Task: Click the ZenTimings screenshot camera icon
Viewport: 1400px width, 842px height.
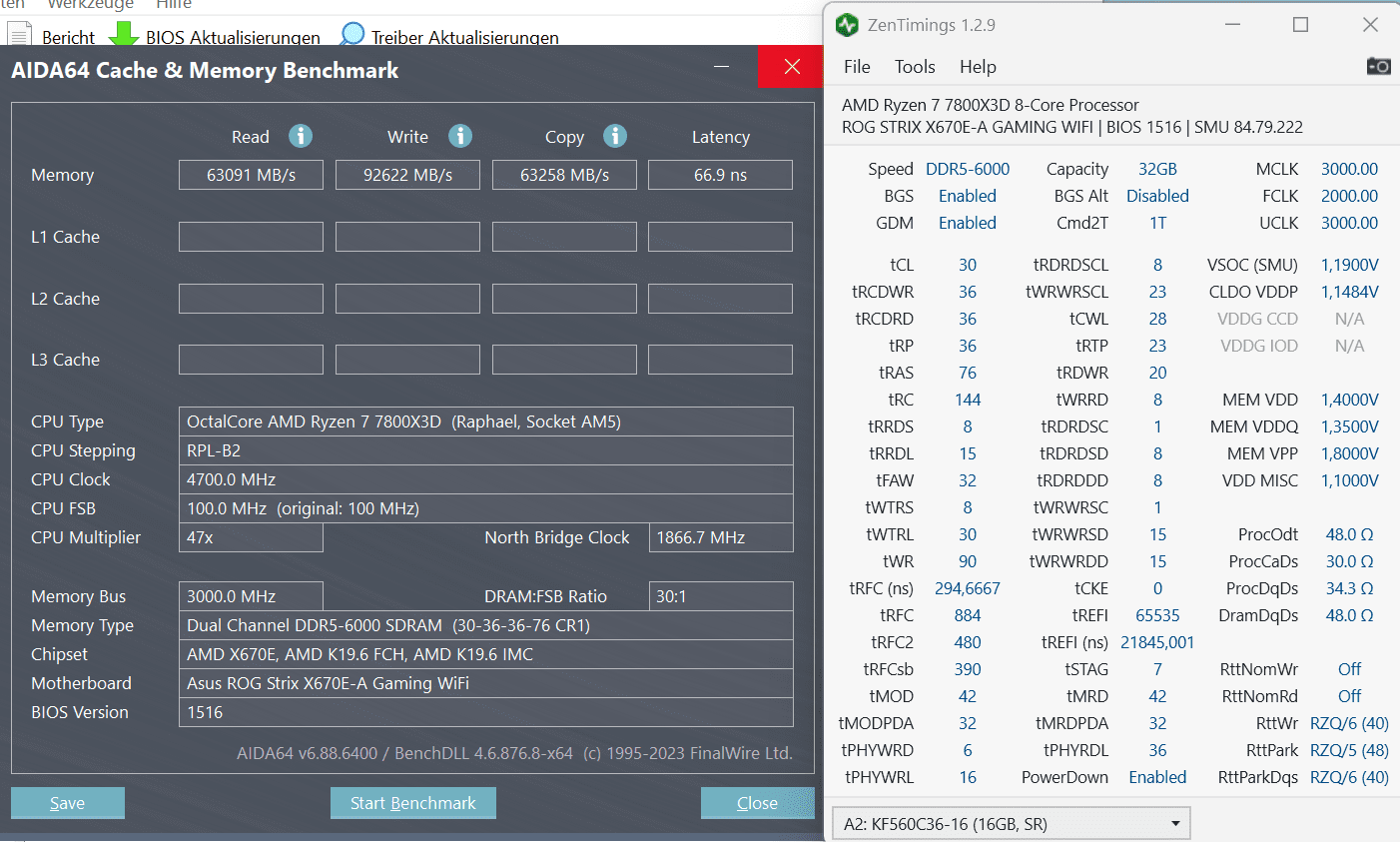Action: [1378, 66]
